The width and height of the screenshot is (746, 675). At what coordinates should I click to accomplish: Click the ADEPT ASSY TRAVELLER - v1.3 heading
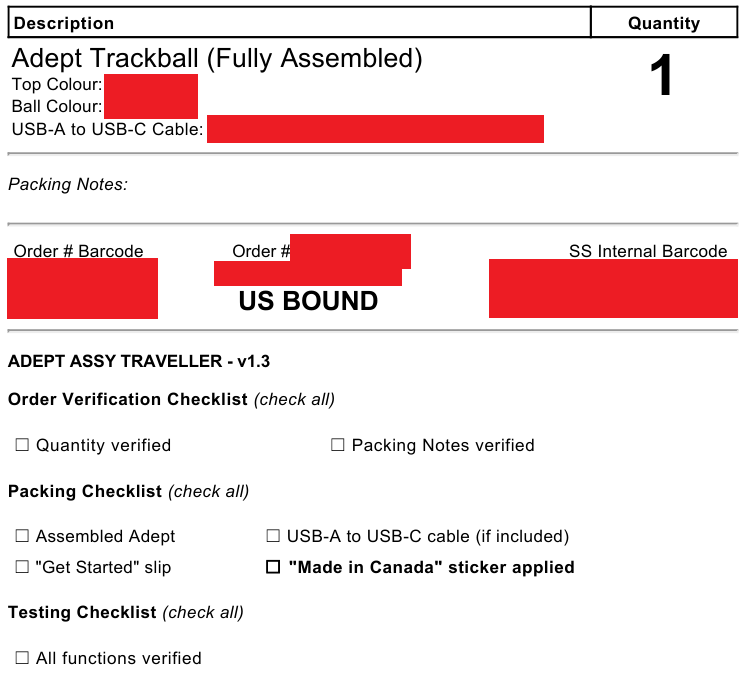coord(139,361)
